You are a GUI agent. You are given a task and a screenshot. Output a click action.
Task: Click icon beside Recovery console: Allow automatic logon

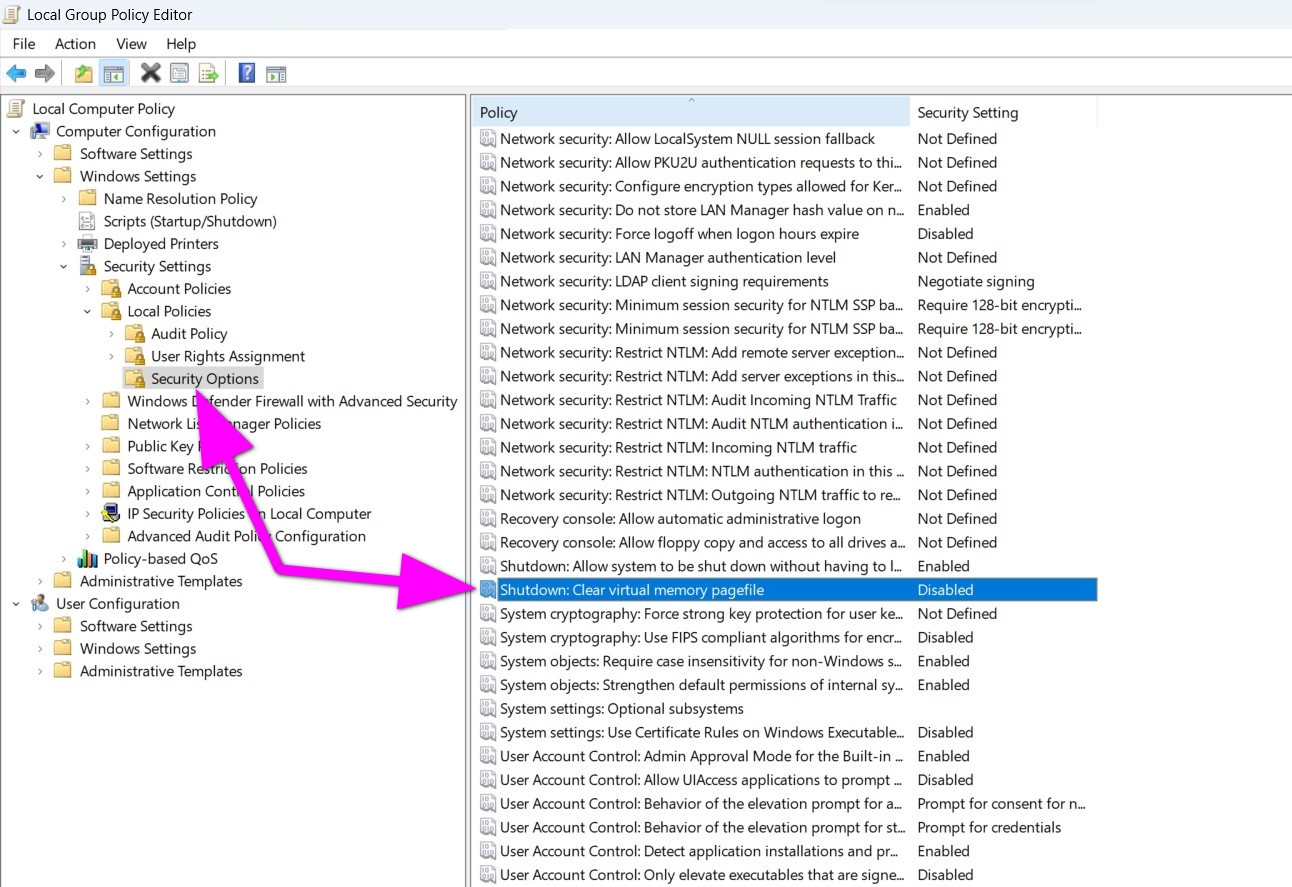(x=488, y=519)
